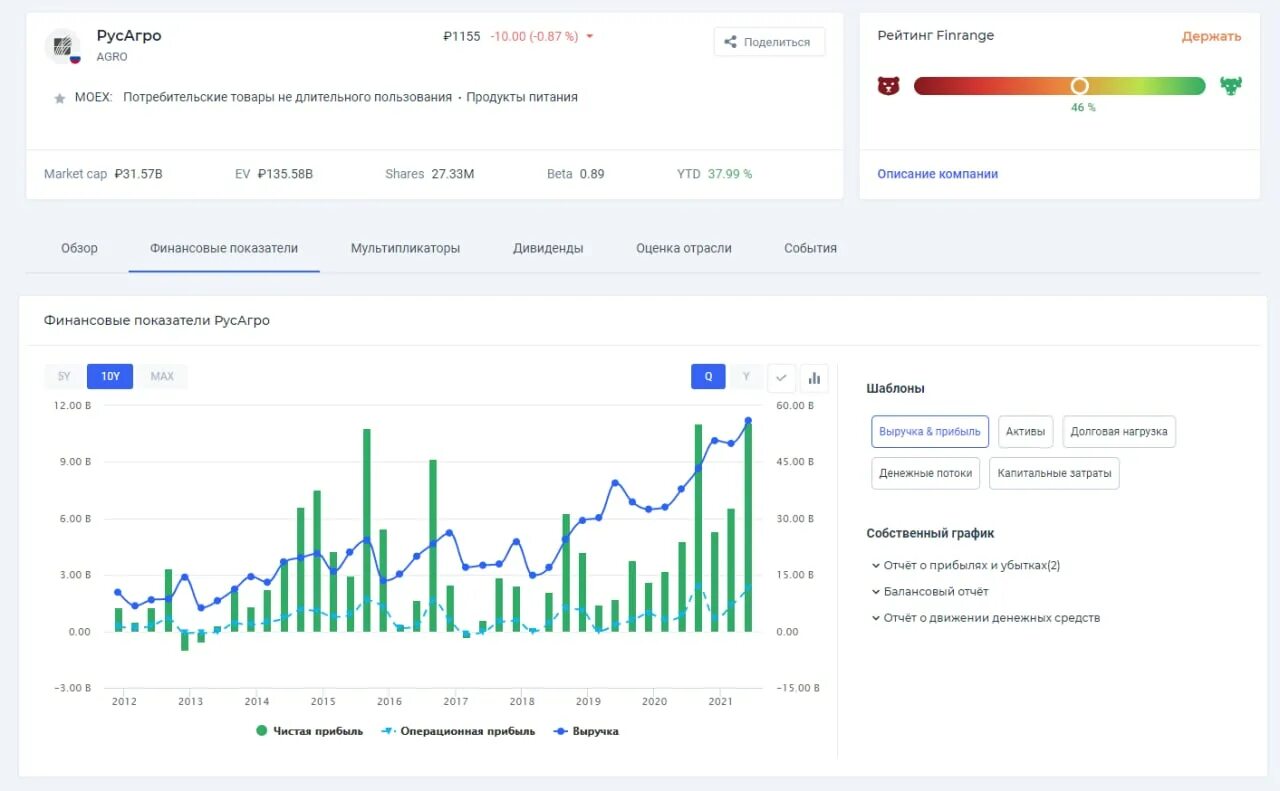Click the favorite star icon before MOEX
The width and height of the screenshot is (1280, 791).
coord(59,98)
